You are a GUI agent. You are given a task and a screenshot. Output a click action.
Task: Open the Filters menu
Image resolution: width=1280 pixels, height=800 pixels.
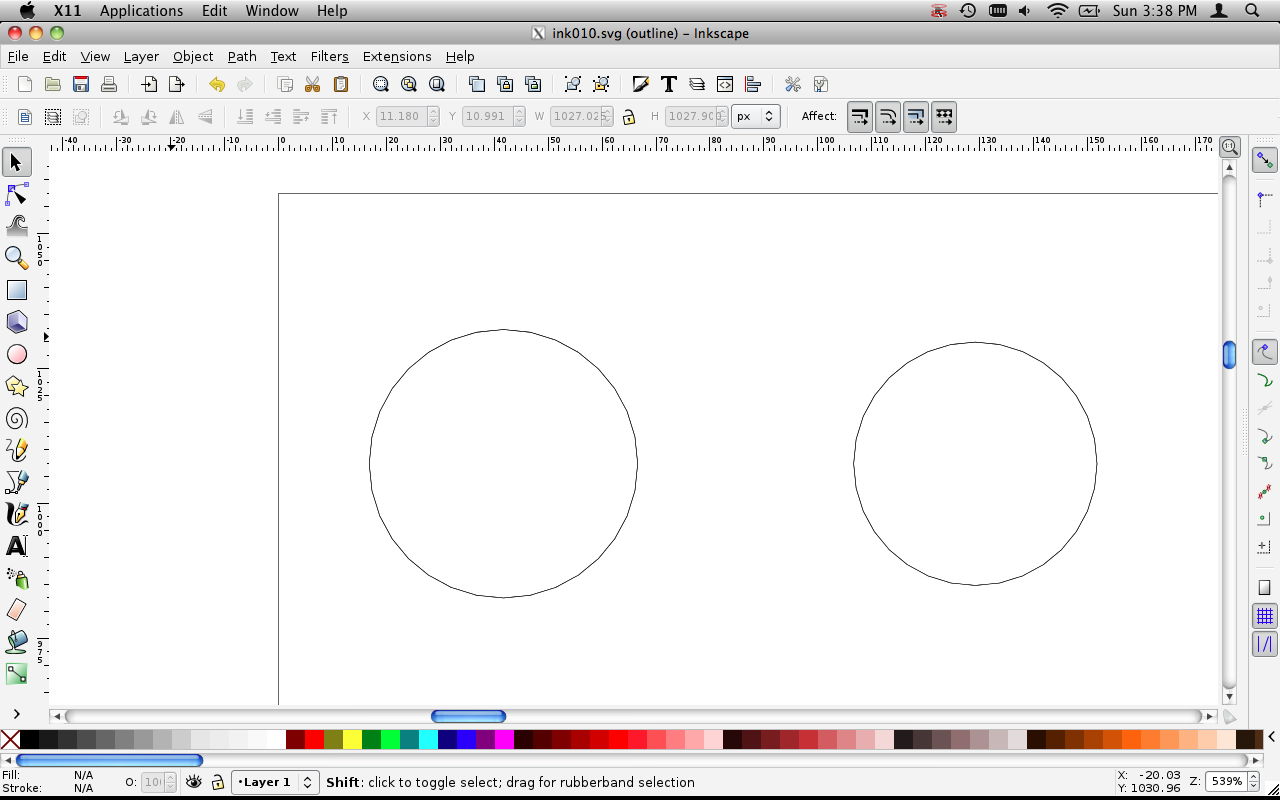[x=329, y=56]
